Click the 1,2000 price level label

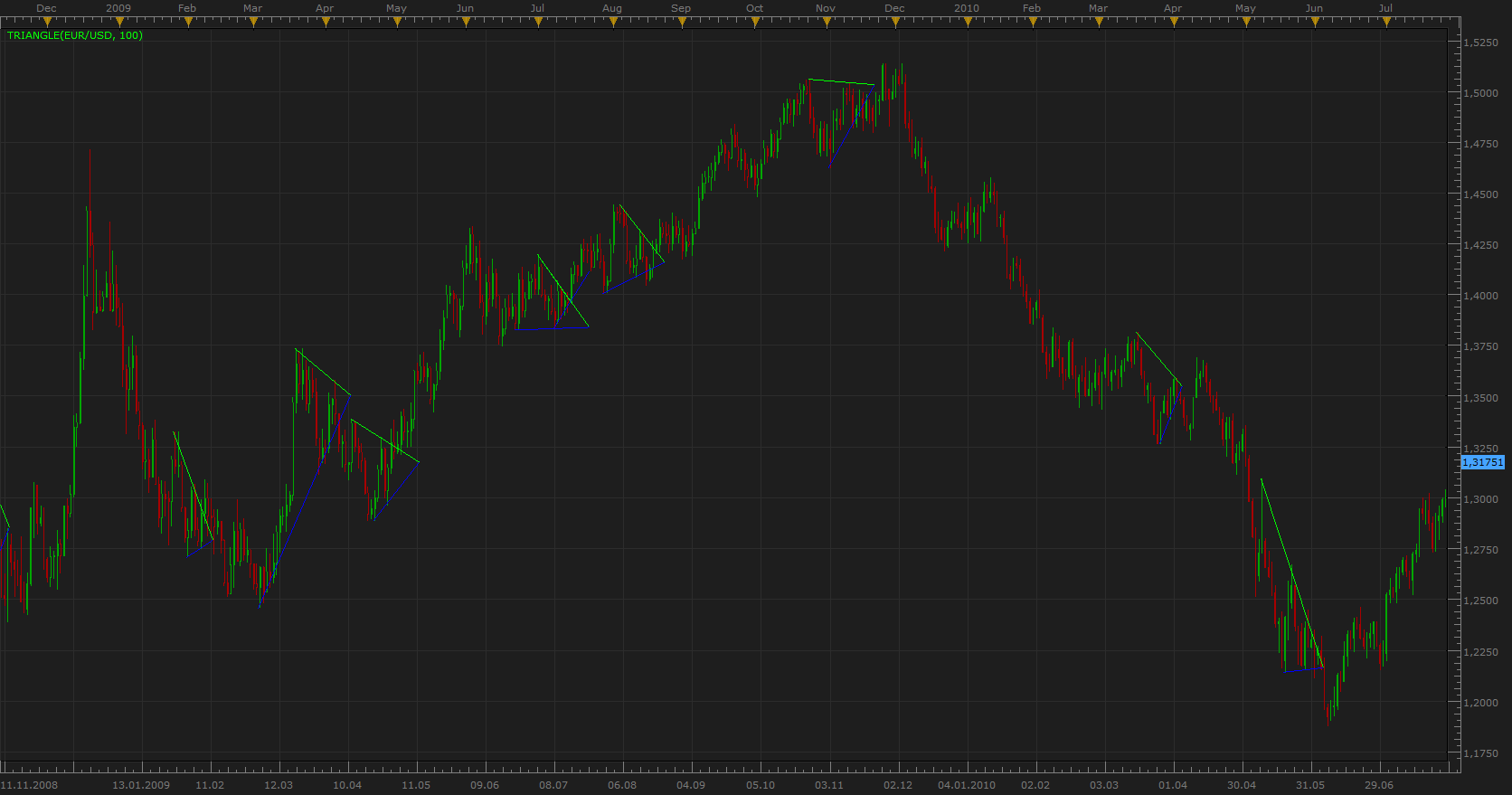coord(1481,703)
